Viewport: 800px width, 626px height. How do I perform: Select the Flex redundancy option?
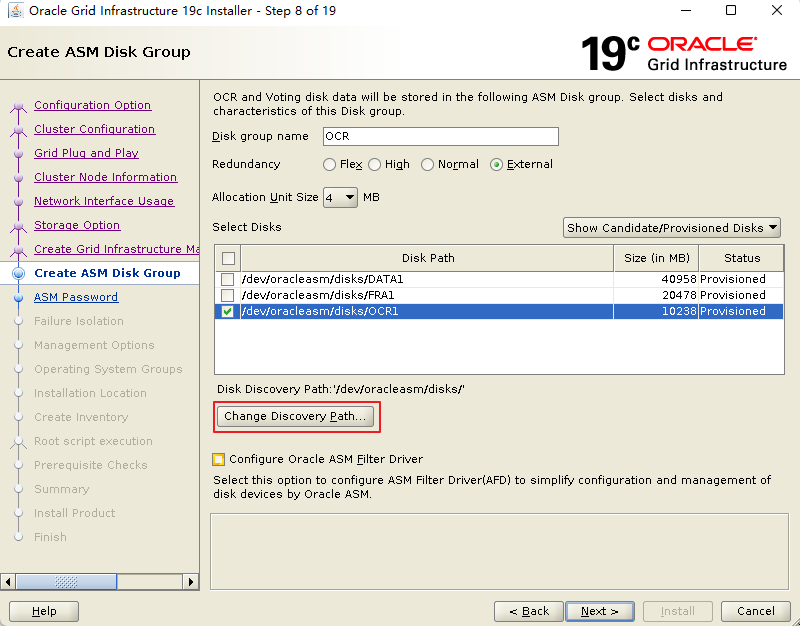(x=330, y=164)
